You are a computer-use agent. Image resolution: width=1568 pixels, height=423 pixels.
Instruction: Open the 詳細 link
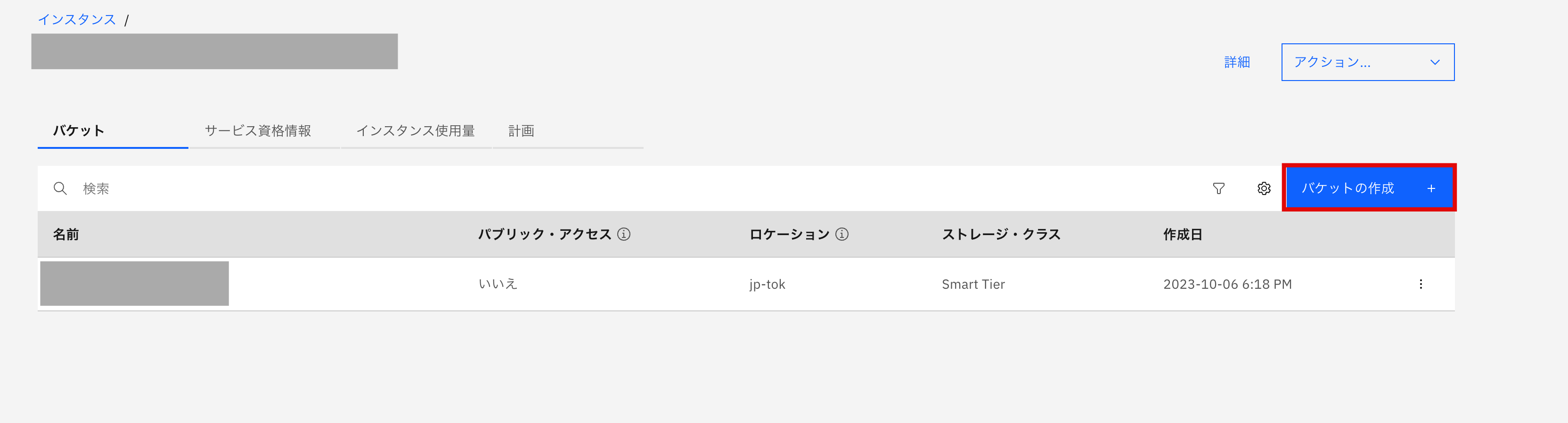(x=1236, y=62)
